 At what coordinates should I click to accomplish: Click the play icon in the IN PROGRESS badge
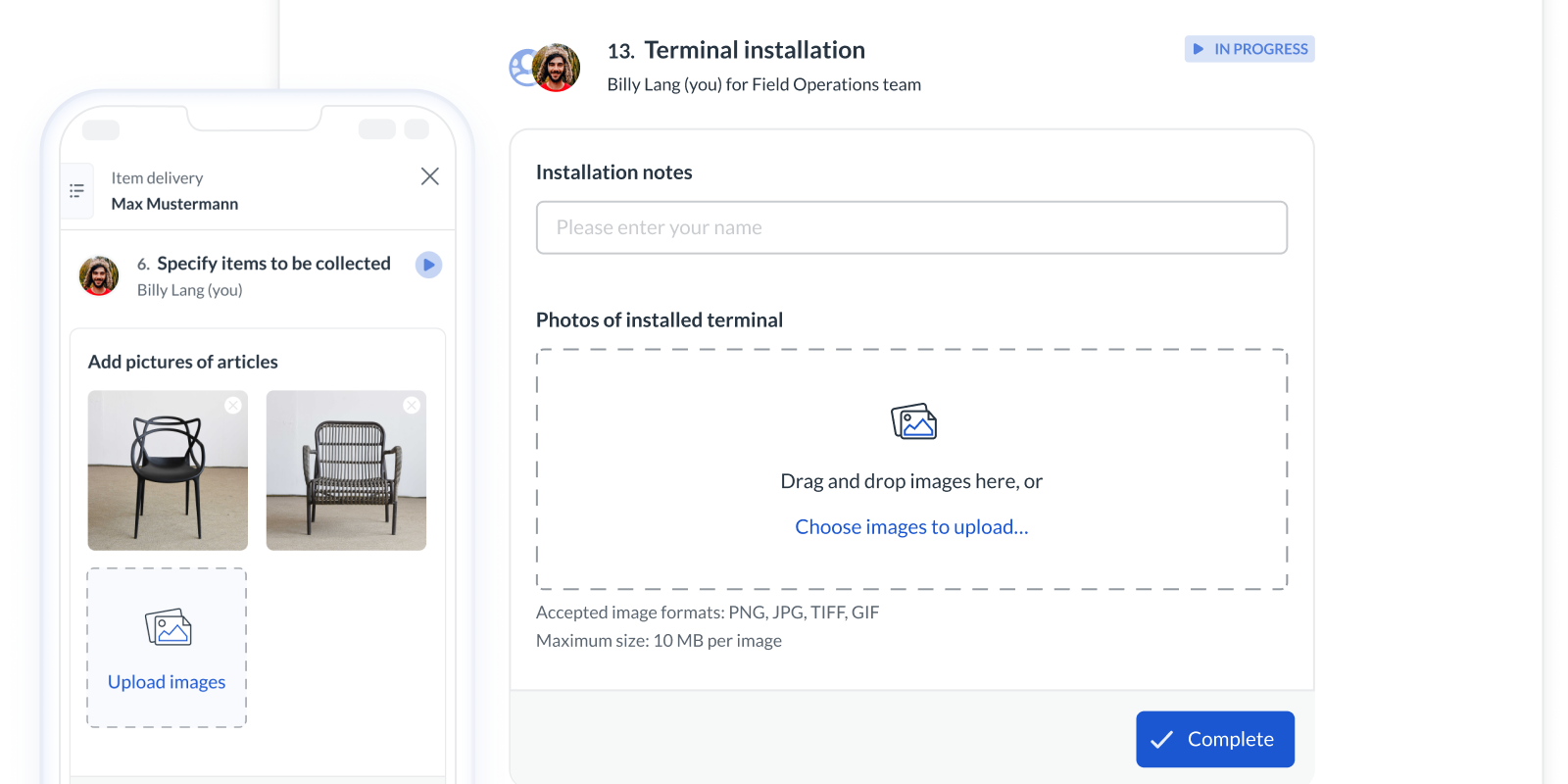click(1198, 48)
